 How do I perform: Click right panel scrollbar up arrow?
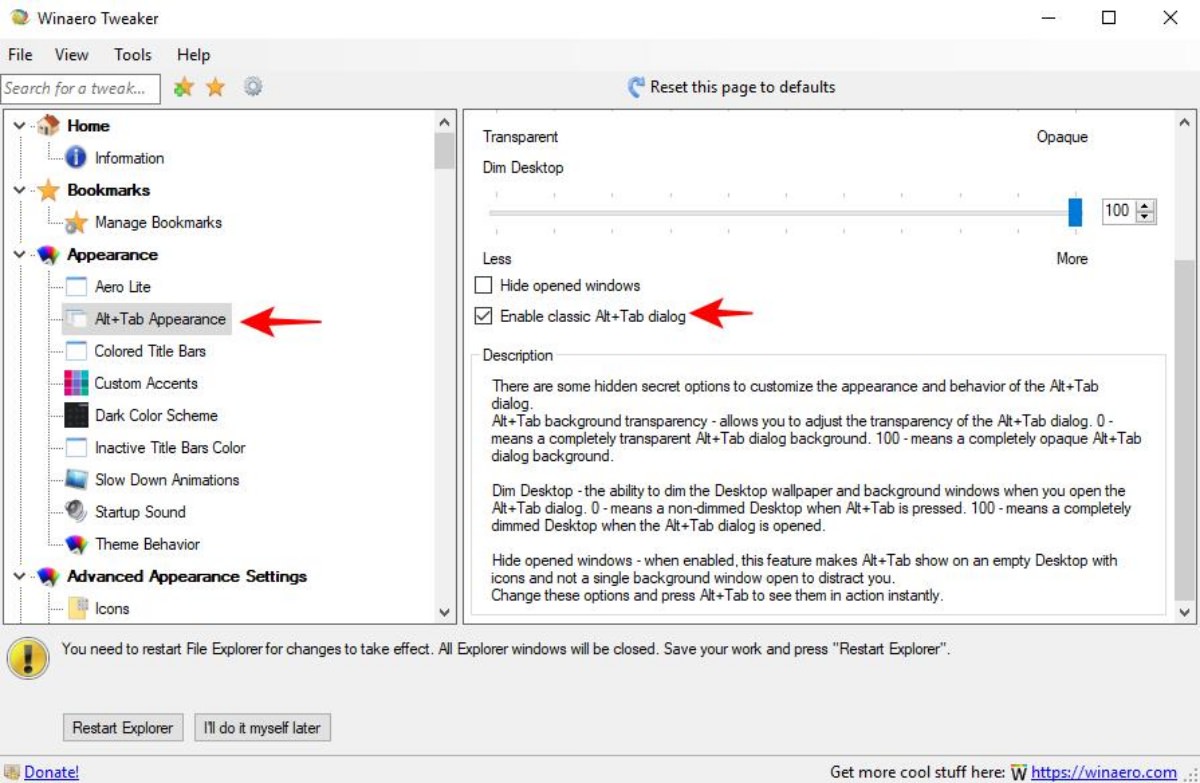pos(1185,122)
